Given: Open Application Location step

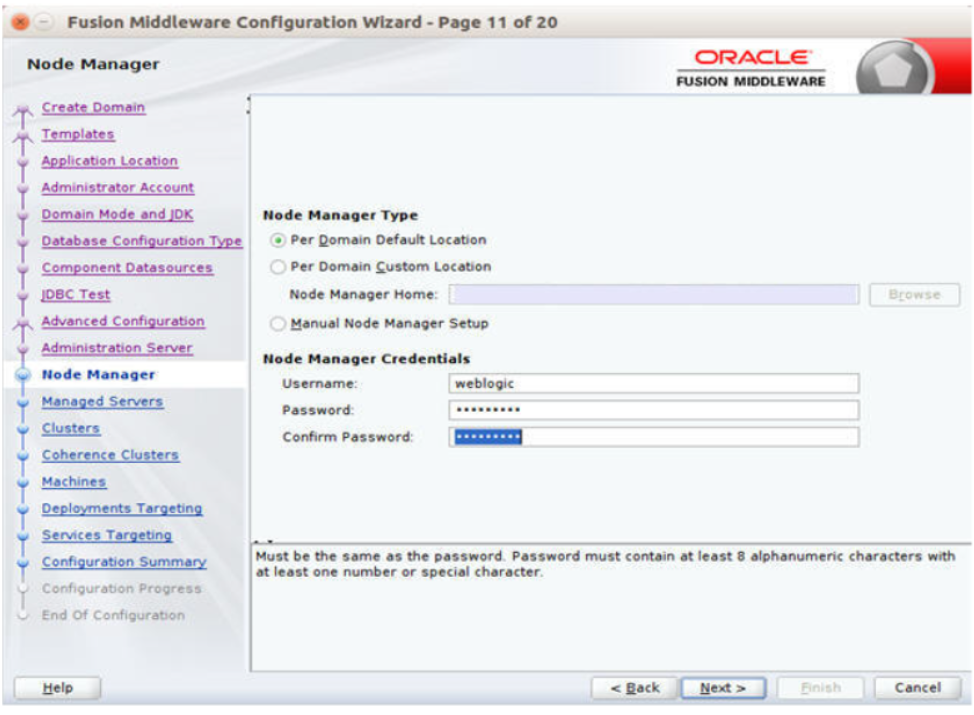Looking at the screenshot, I should click(x=109, y=160).
